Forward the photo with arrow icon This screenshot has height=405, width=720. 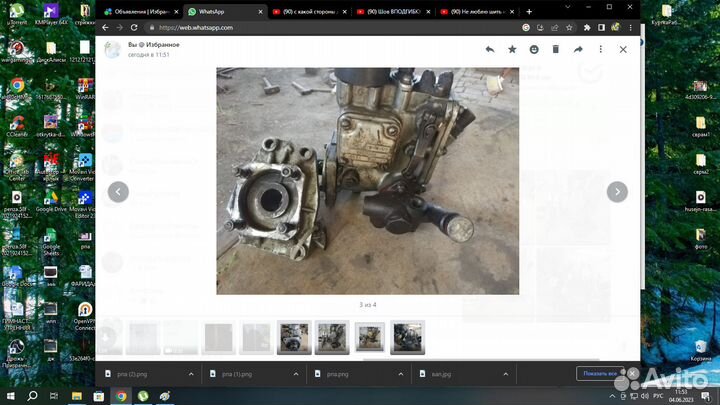[578, 49]
